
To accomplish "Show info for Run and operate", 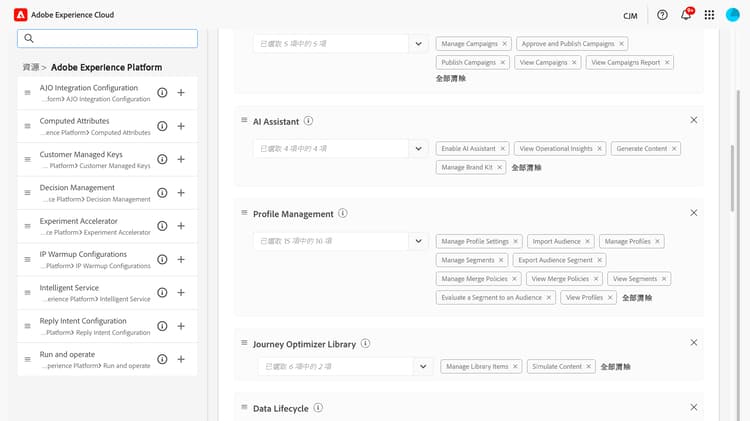I will 162,359.
